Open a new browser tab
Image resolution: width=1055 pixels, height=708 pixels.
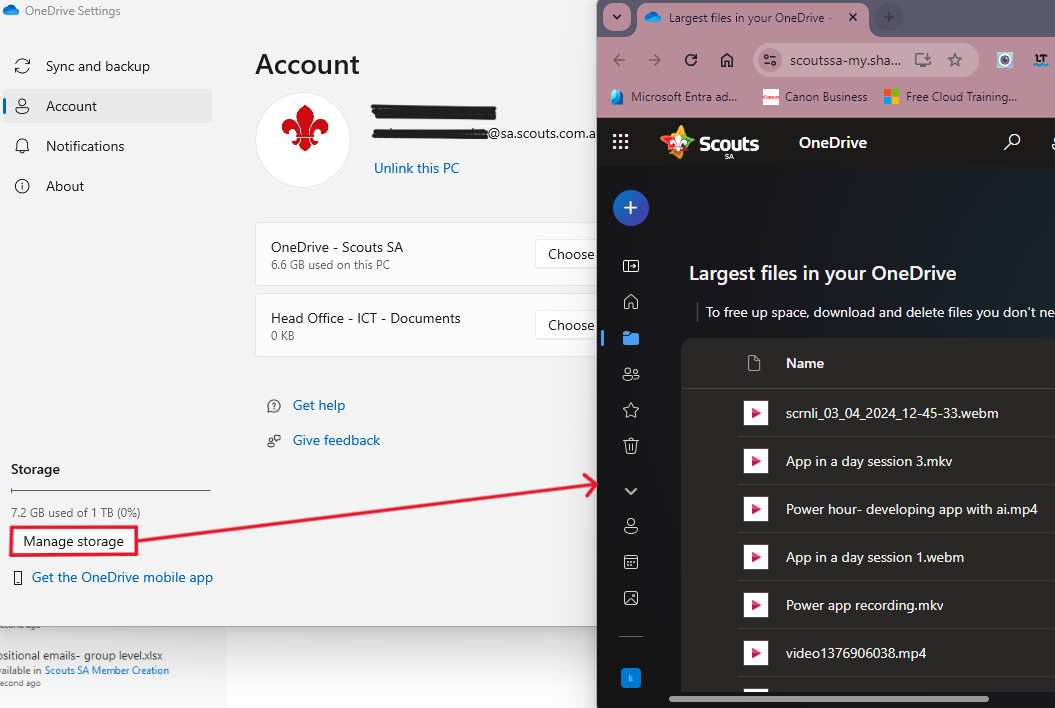point(889,17)
